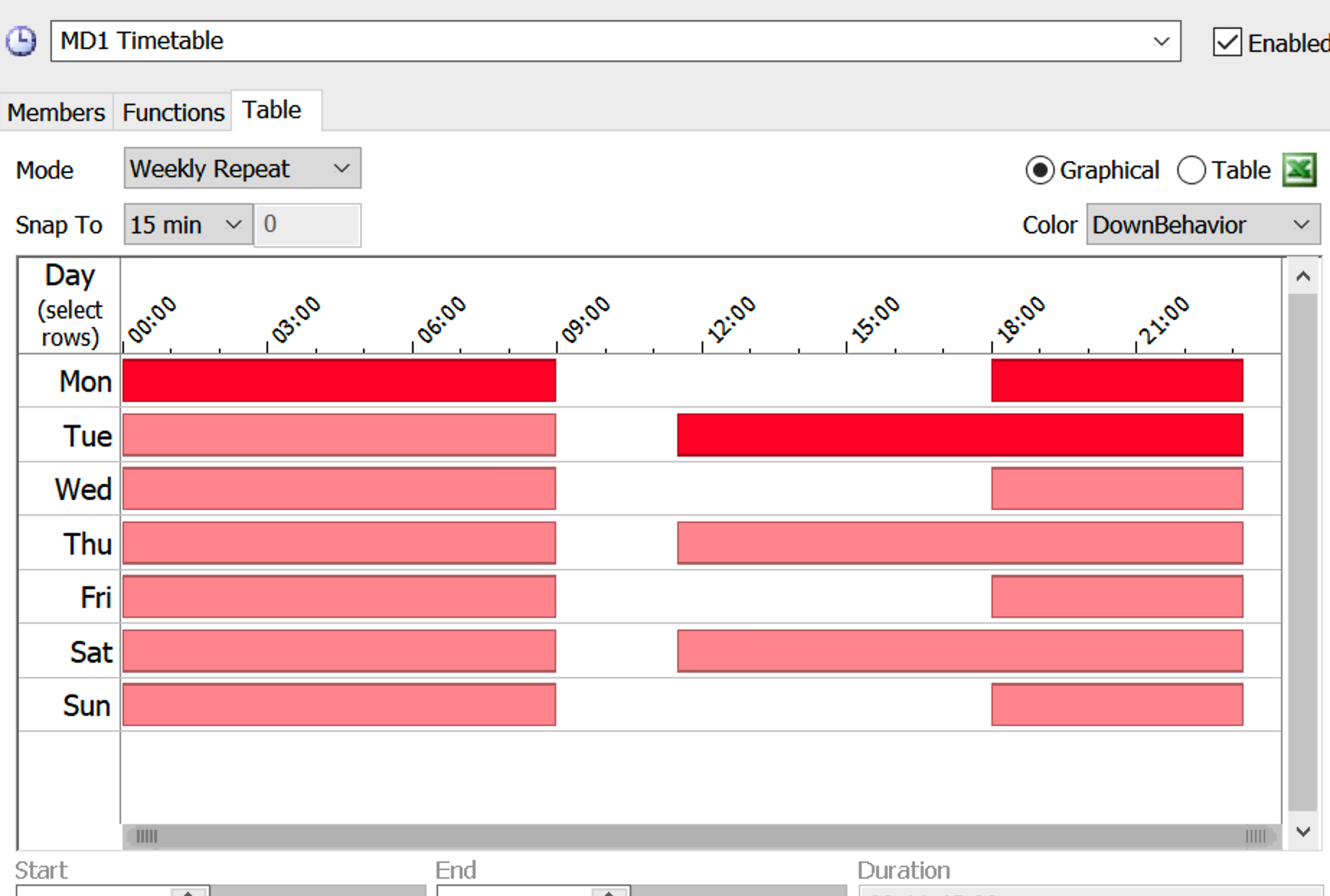The width and height of the screenshot is (1330, 896).
Task: Click the timetable clock icon
Action: (x=22, y=41)
